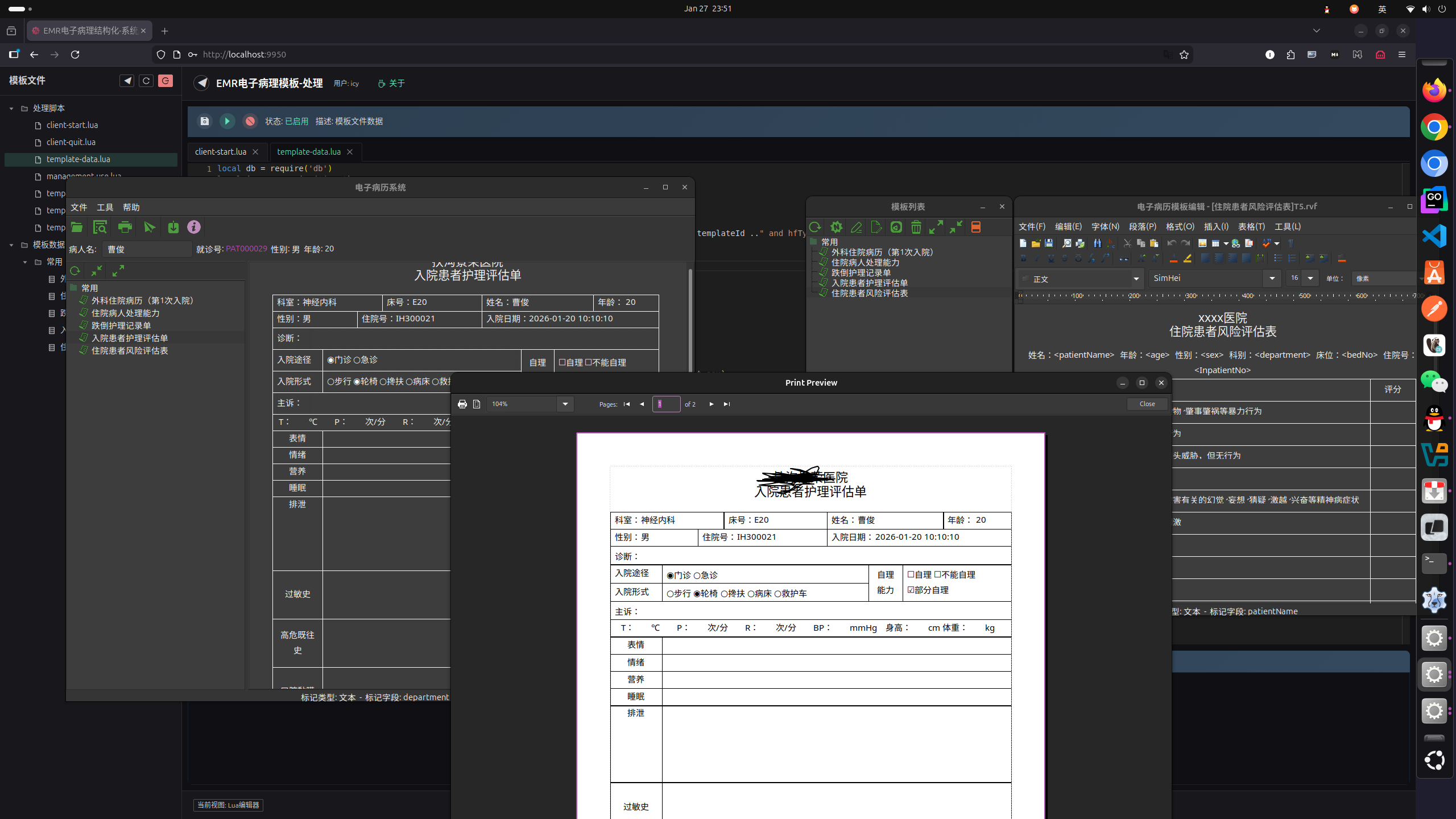Select the 急诊 radio button for 入院途径
Image resolution: width=1456 pixels, height=819 pixels.
(357, 360)
